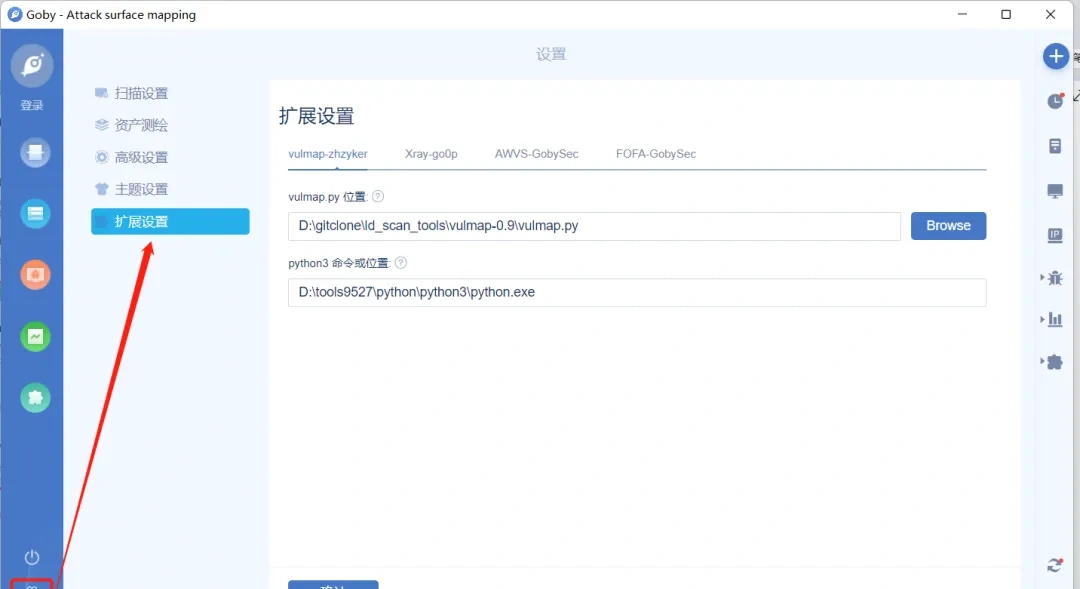Focus the python3 path input field
The width and height of the screenshot is (1080, 589).
coord(637,292)
